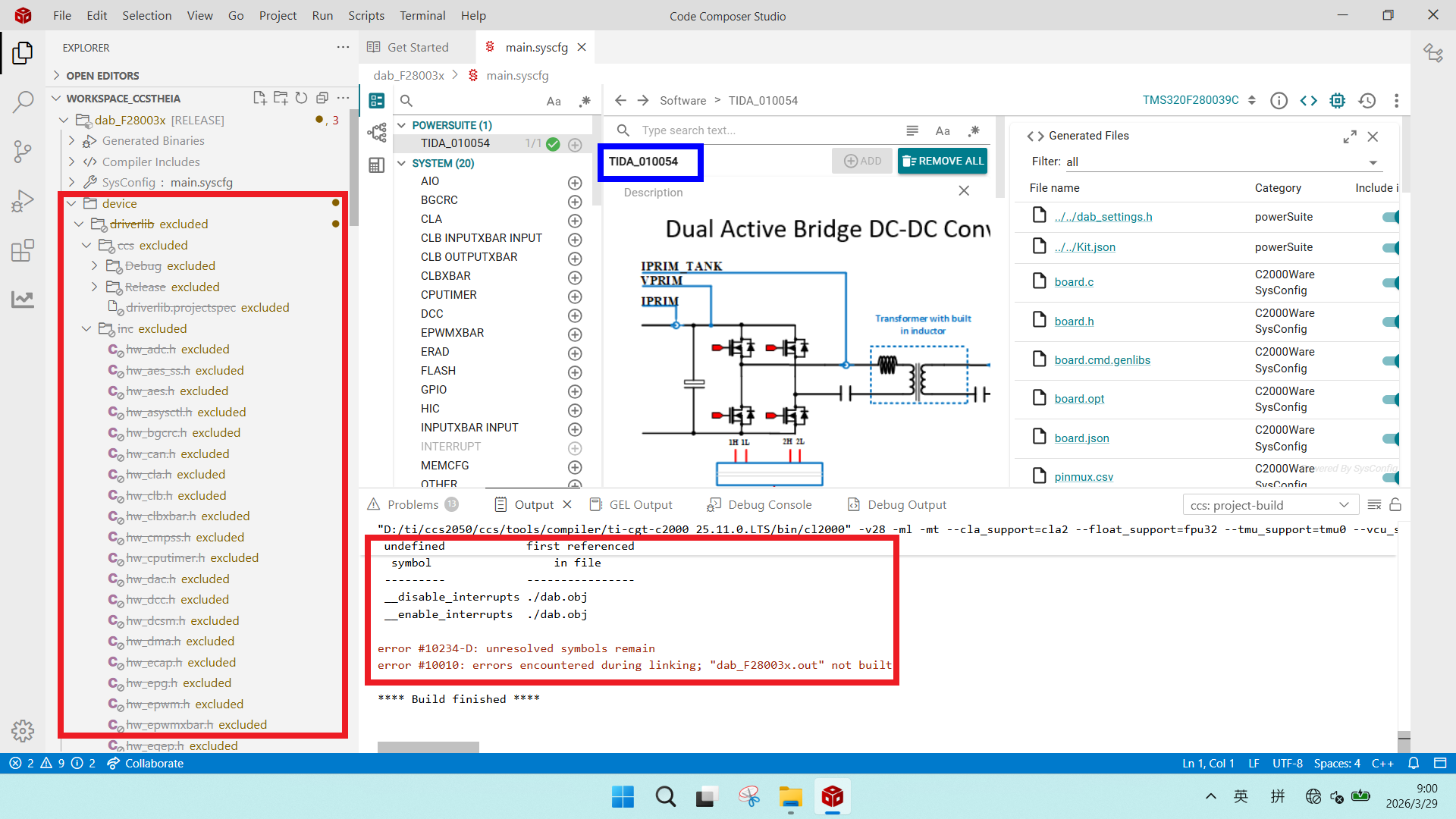Screen dimensions: 1456x819
Task: Open the ../../dab_settings.h file link
Action: click(x=1103, y=217)
